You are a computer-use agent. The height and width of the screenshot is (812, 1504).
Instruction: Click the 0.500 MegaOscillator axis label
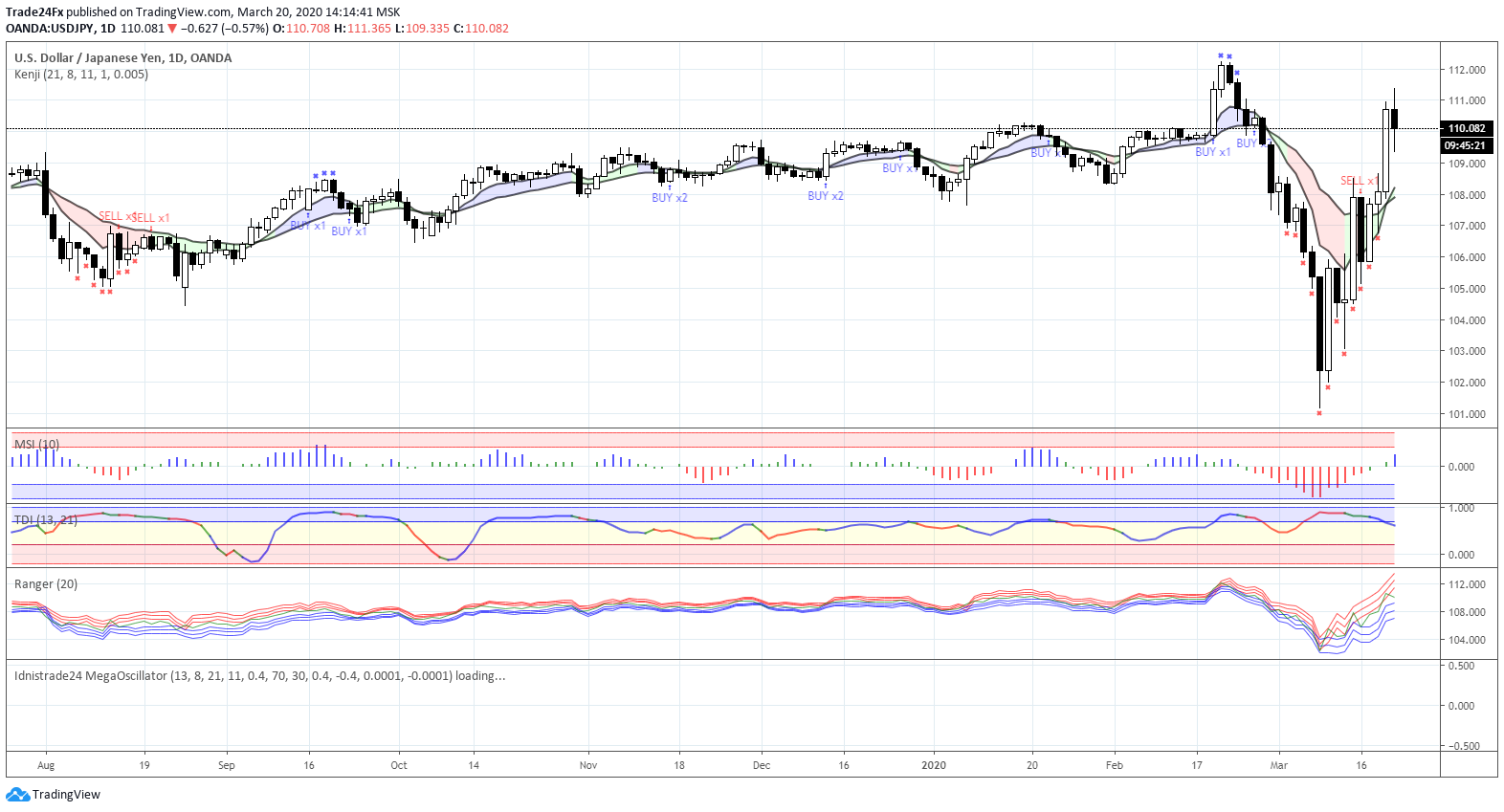coord(1461,666)
